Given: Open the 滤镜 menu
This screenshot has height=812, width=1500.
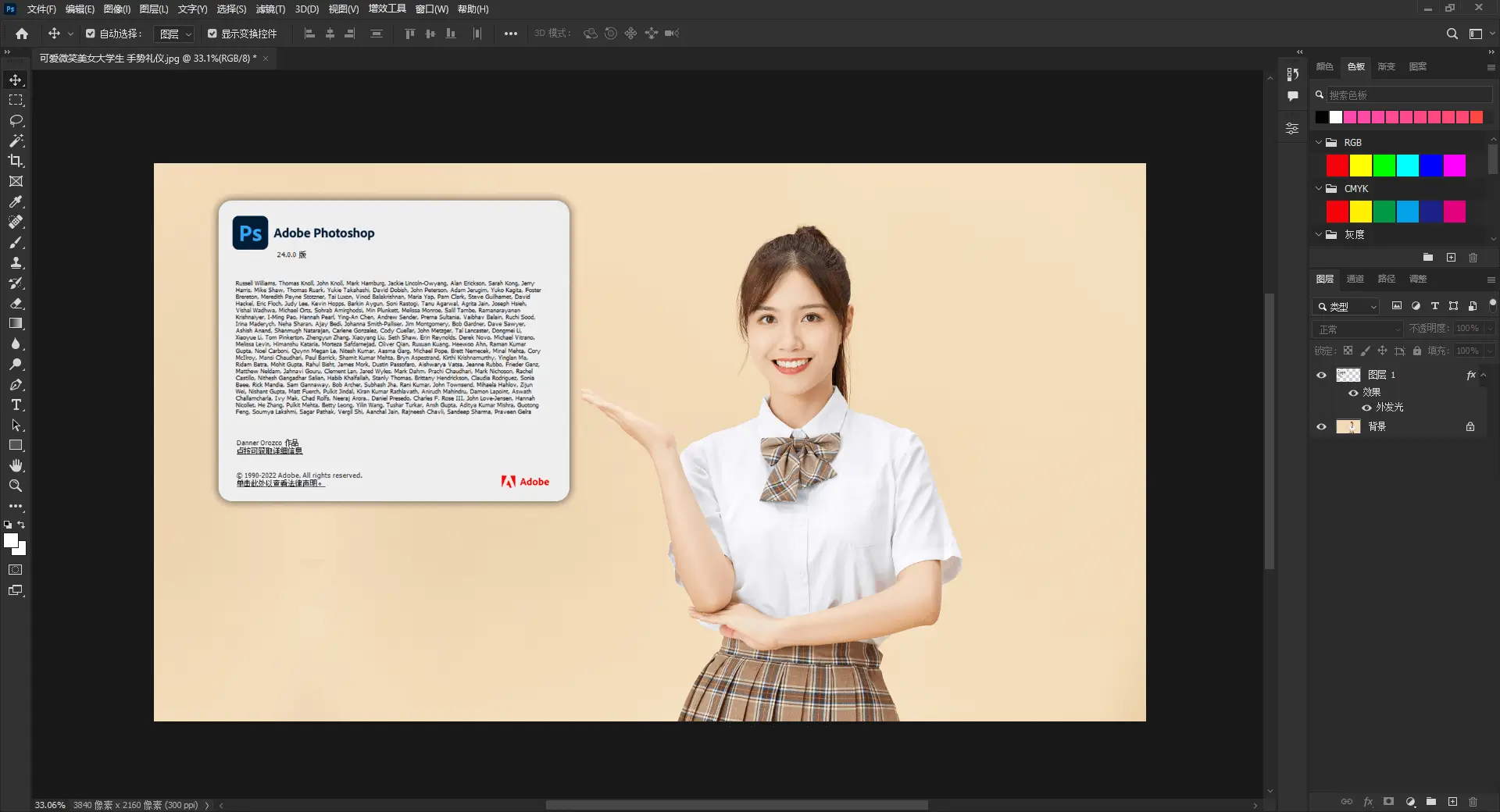Looking at the screenshot, I should 270,9.
